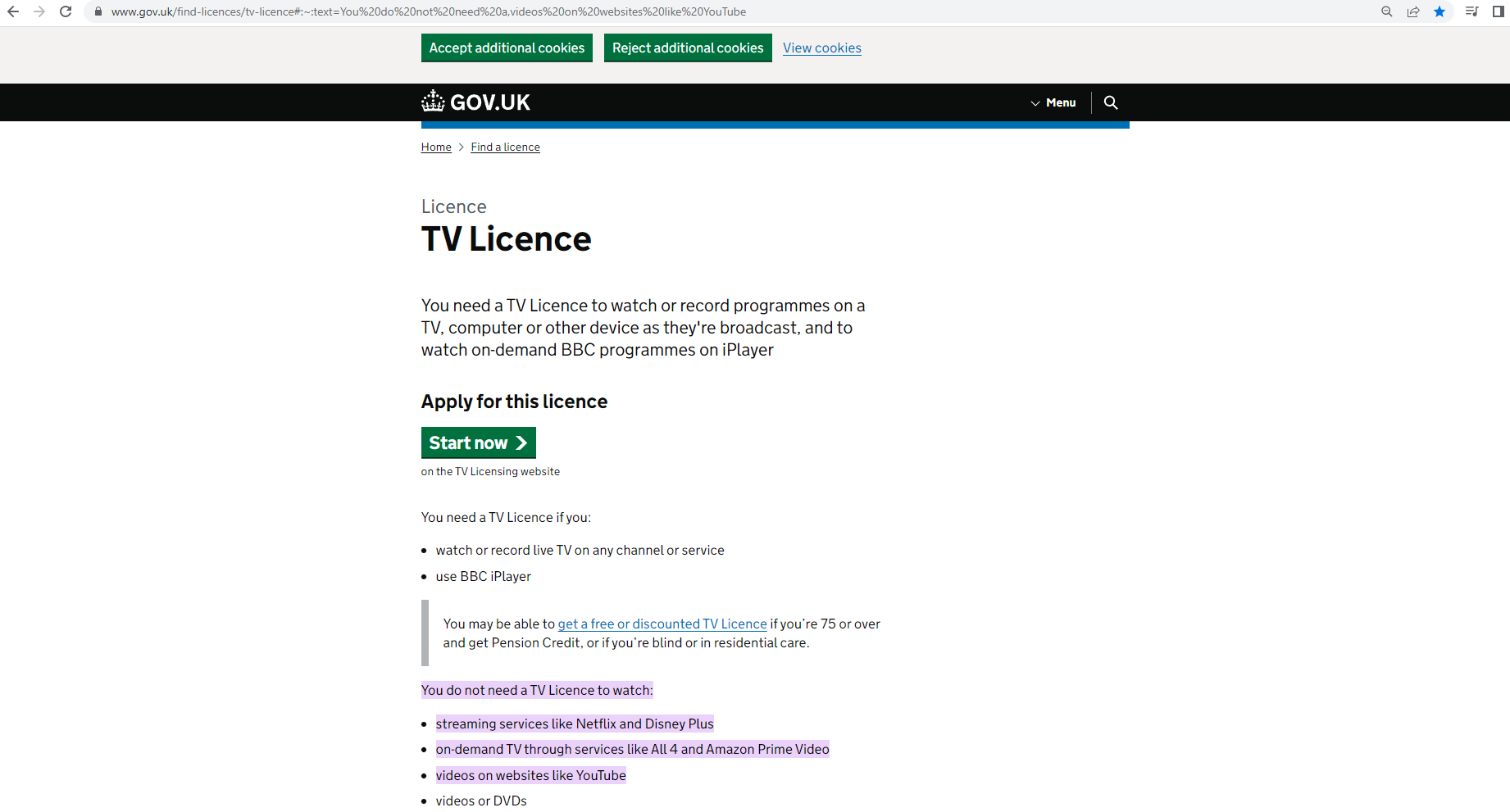This screenshot has width=1510, height=812.
Task: Click the 'Licence' caption above the heading
Action: tap(454, 206)
